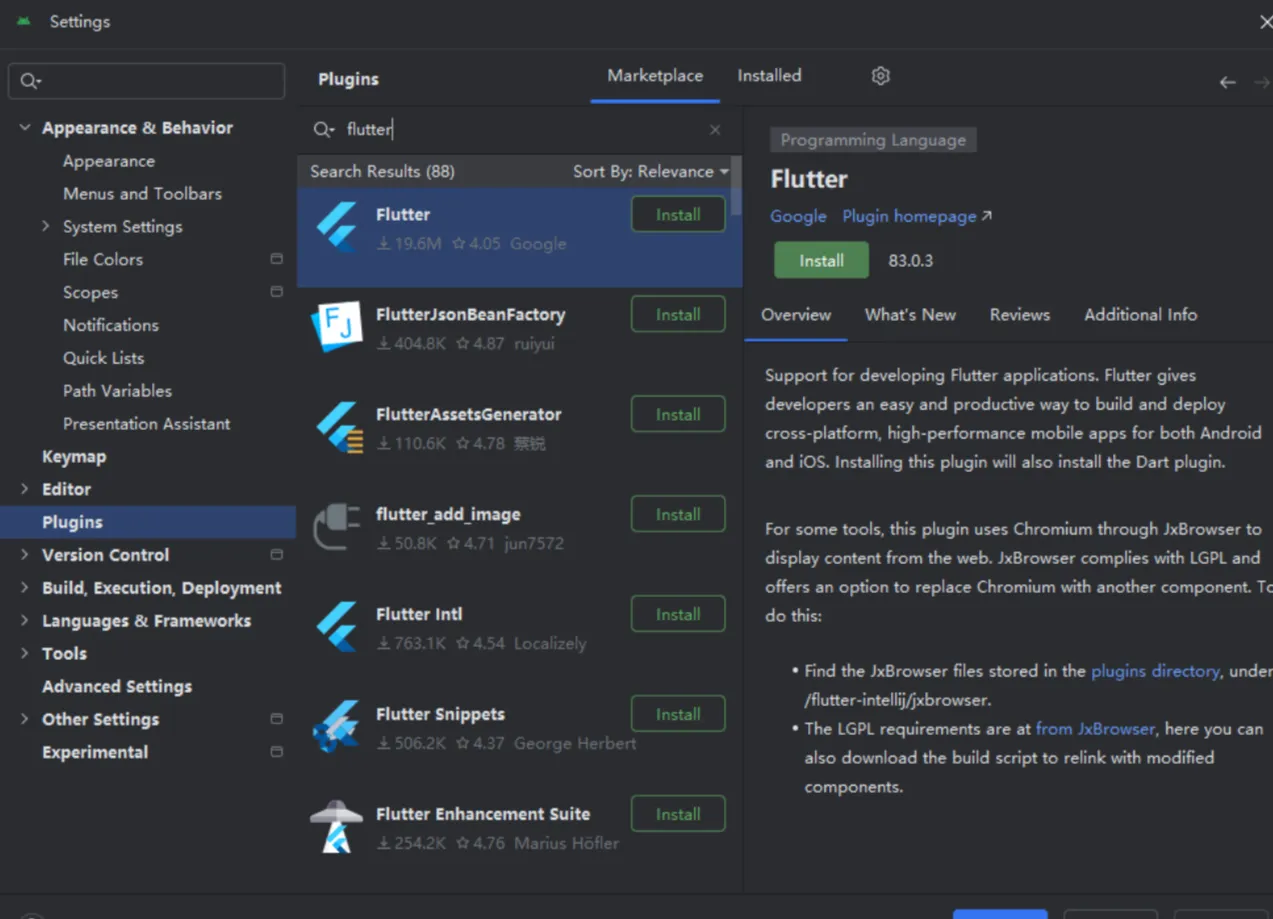Image resolution: width=1273 pixels, height=919 pixels.
Task: Open the Sort By: Relevance dropdown
Action: (650, 172)
